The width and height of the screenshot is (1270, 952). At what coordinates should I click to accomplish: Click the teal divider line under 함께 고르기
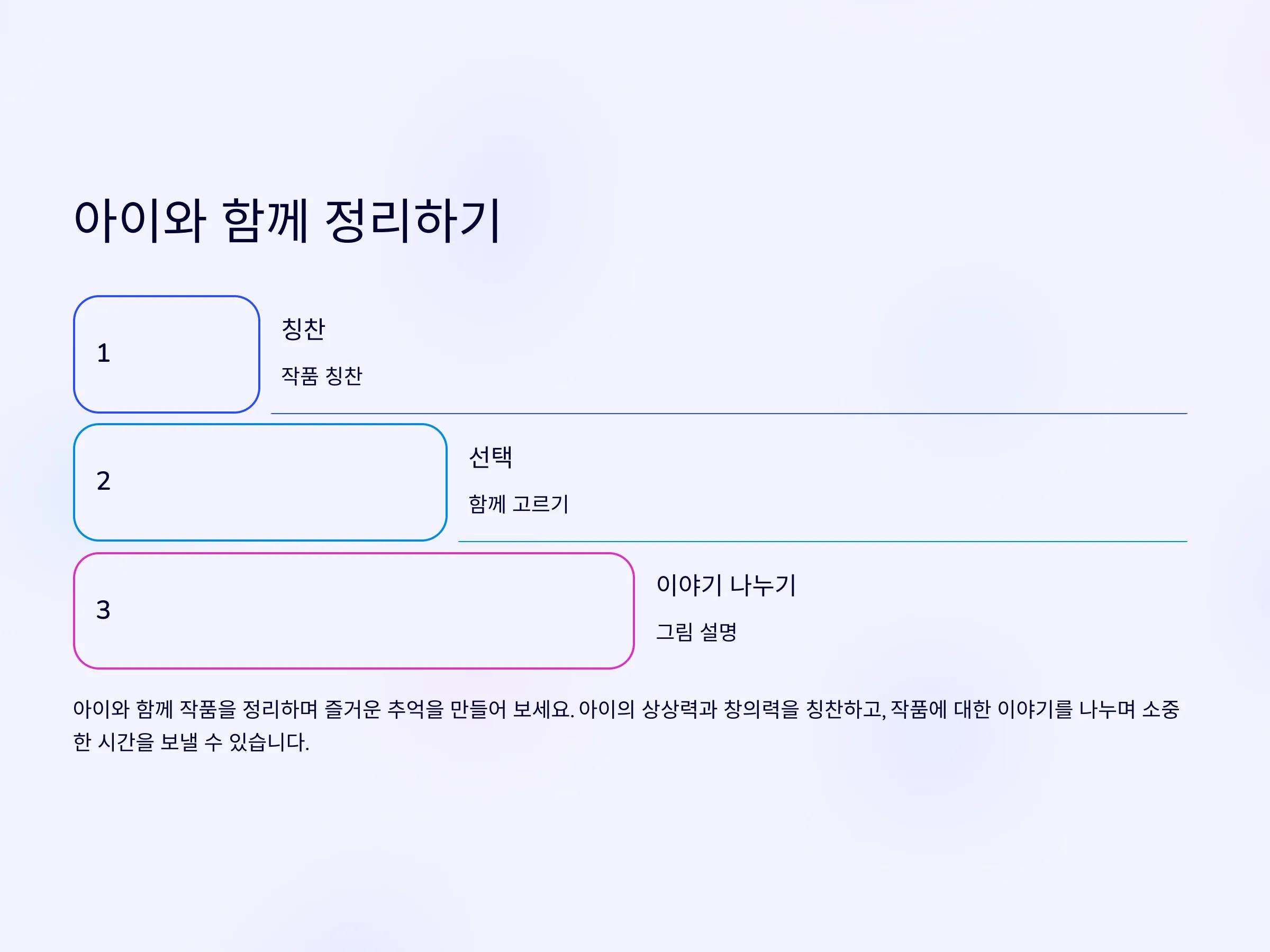(822, 541)
